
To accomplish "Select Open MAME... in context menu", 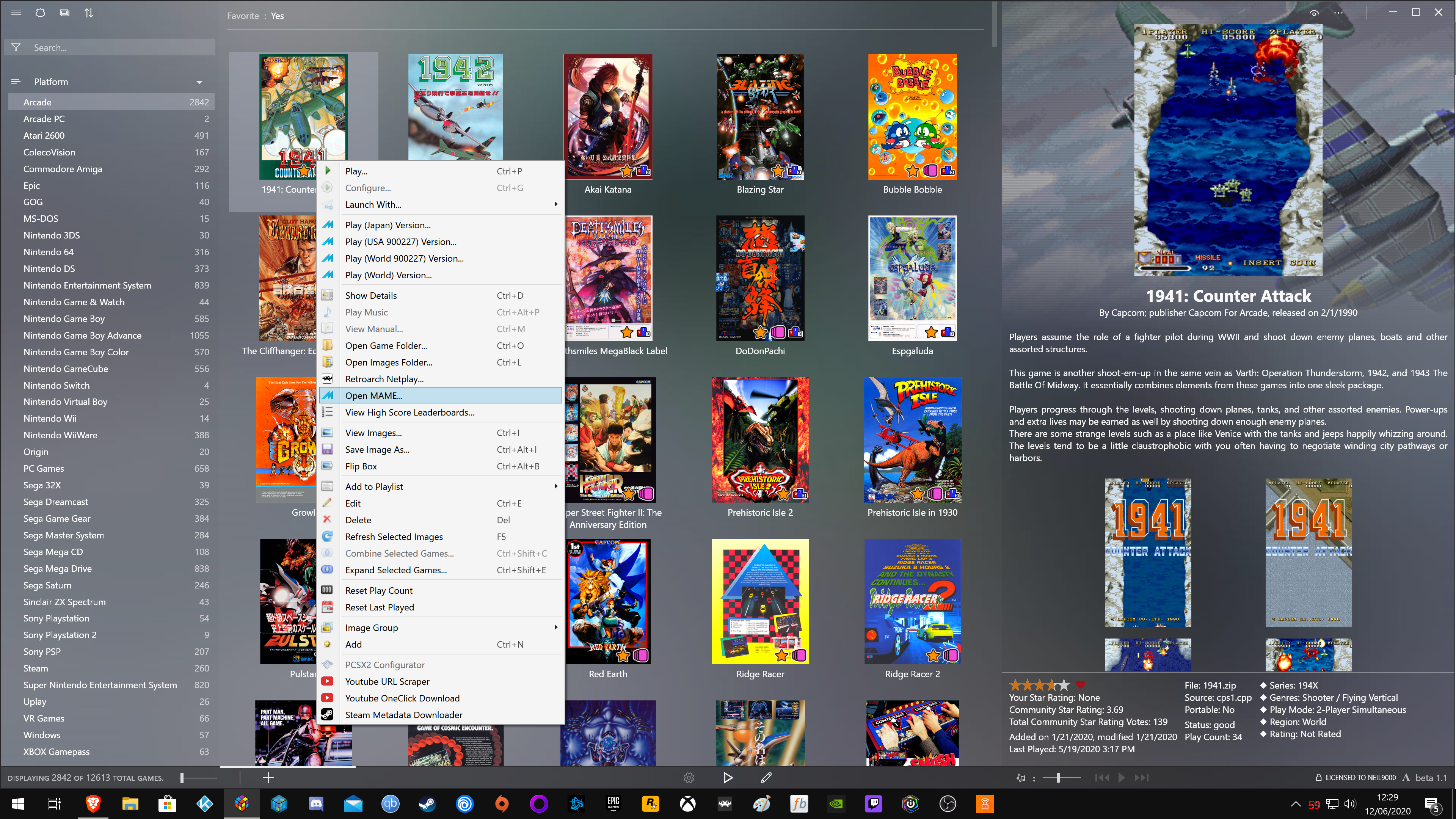I will (x=441, y=395).
